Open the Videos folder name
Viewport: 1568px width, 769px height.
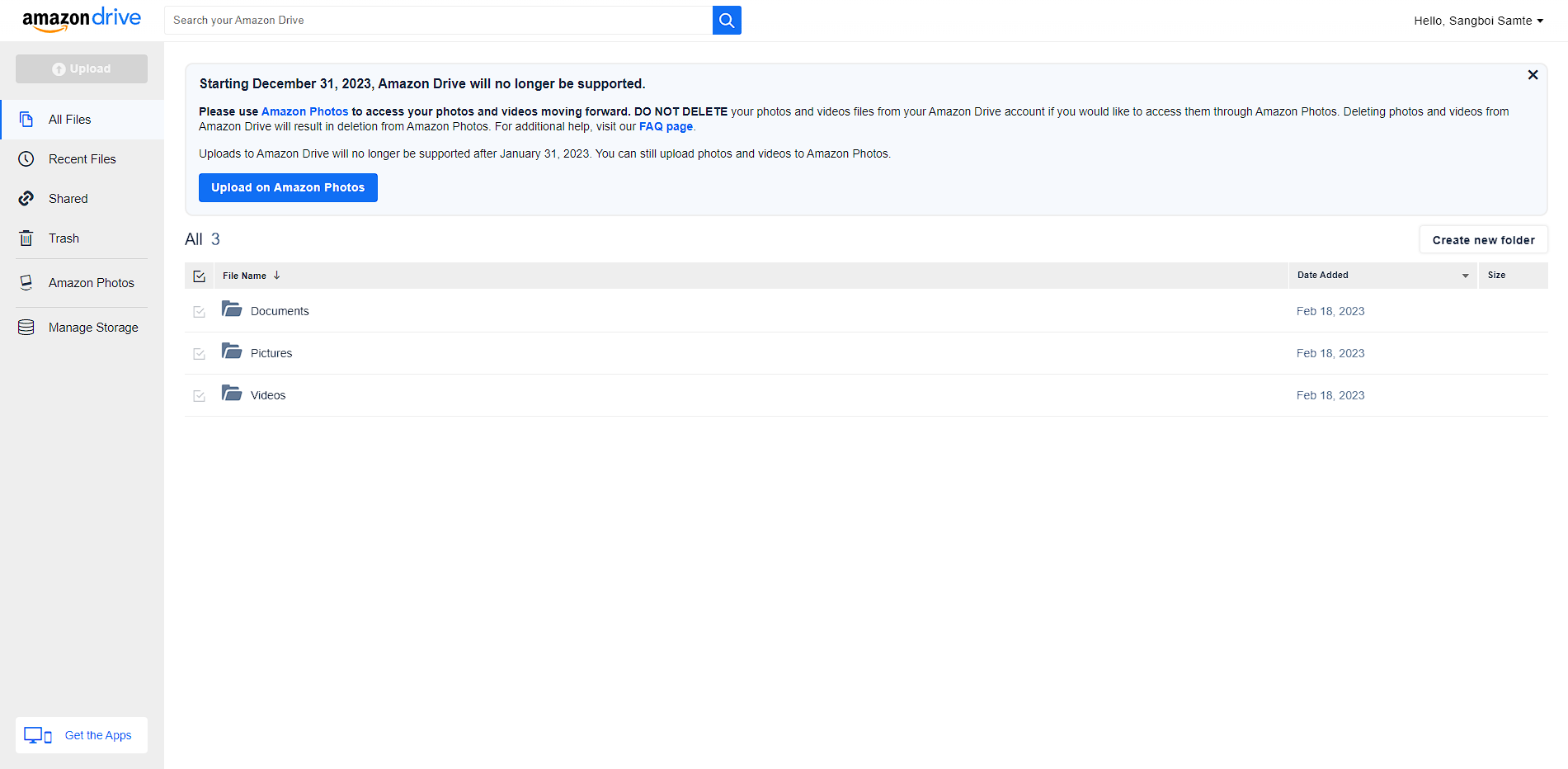coord(268,395)
